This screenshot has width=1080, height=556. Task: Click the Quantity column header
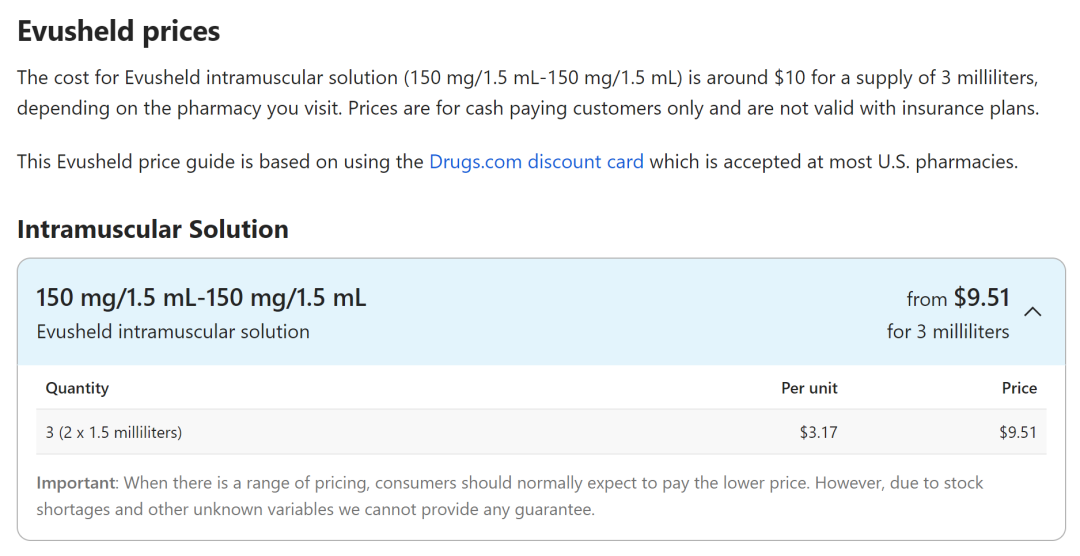click(x=77, y=388)
